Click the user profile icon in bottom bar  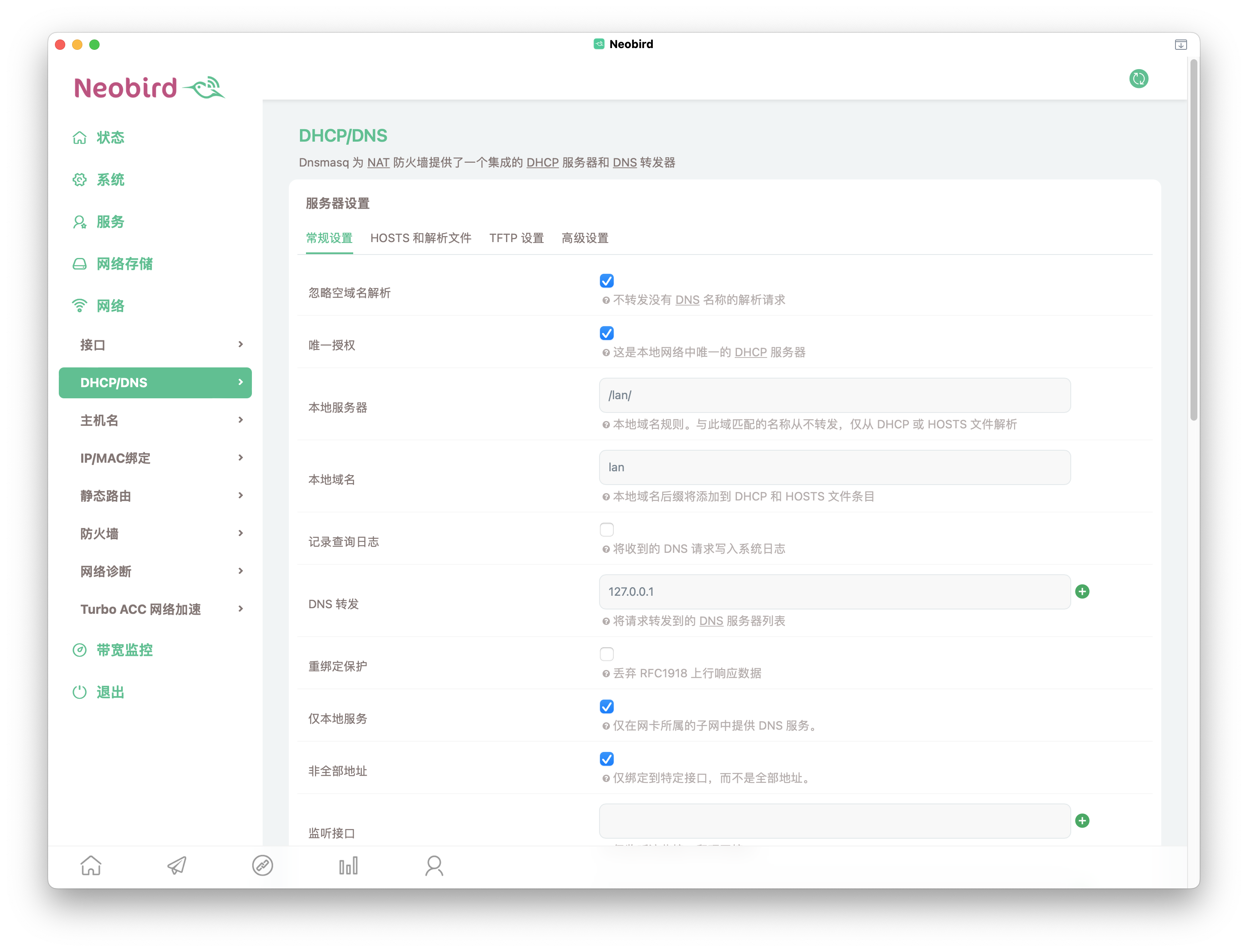tap(434, 865)
